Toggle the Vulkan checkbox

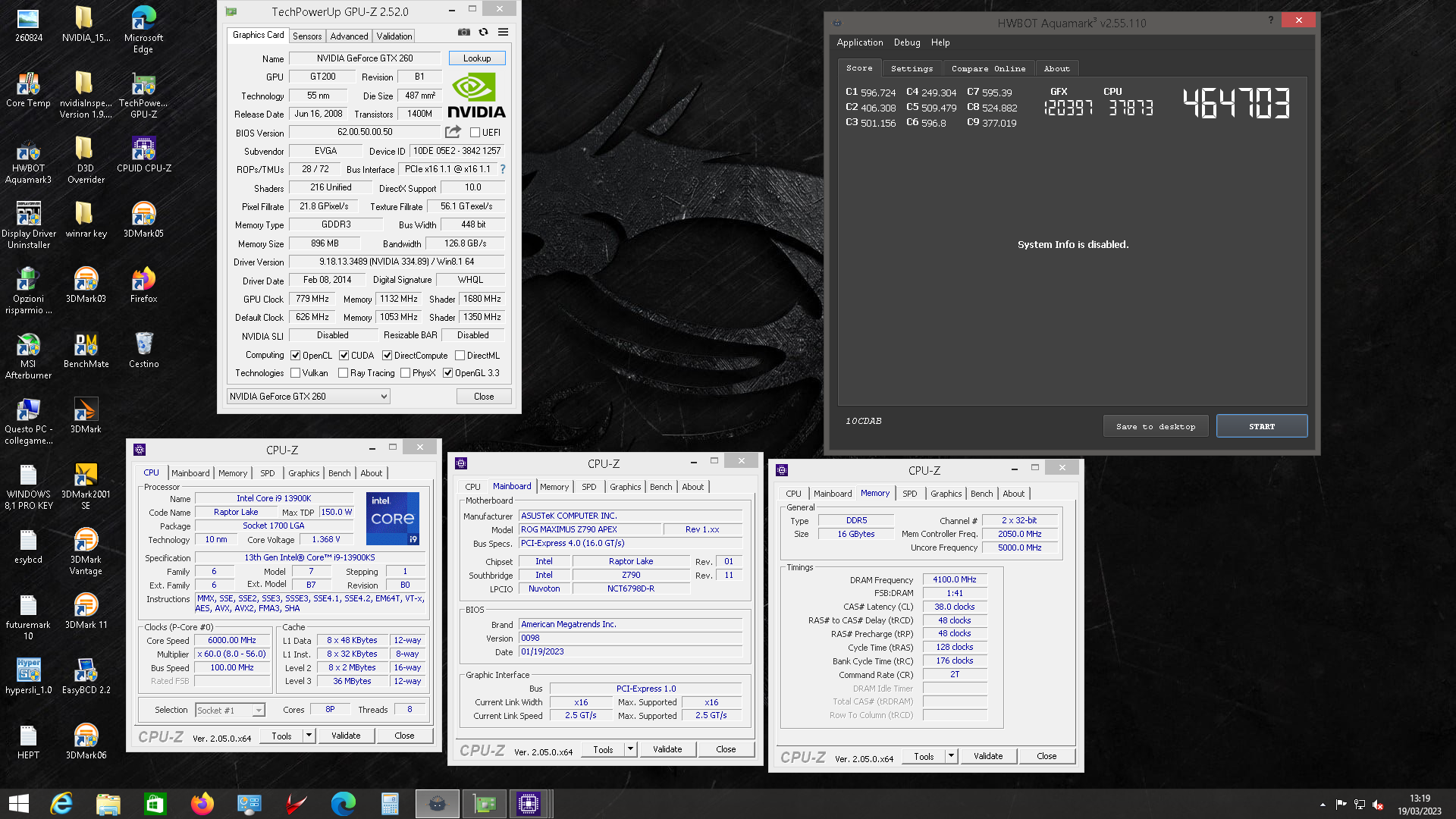295,373
